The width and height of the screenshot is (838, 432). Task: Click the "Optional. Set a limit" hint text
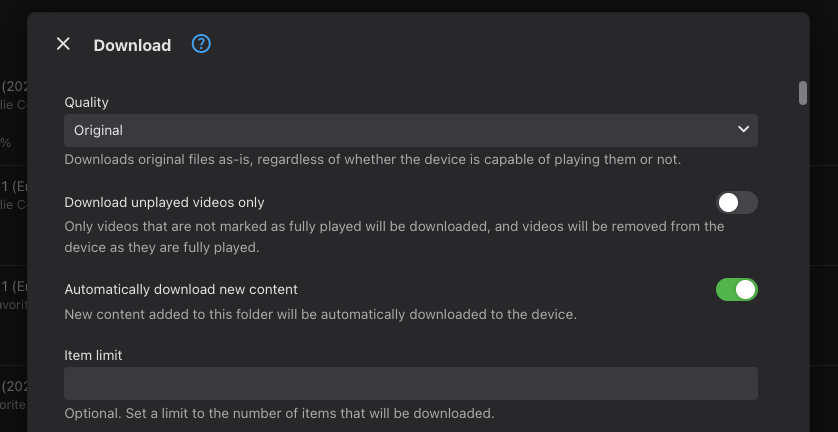pos(279,413)
